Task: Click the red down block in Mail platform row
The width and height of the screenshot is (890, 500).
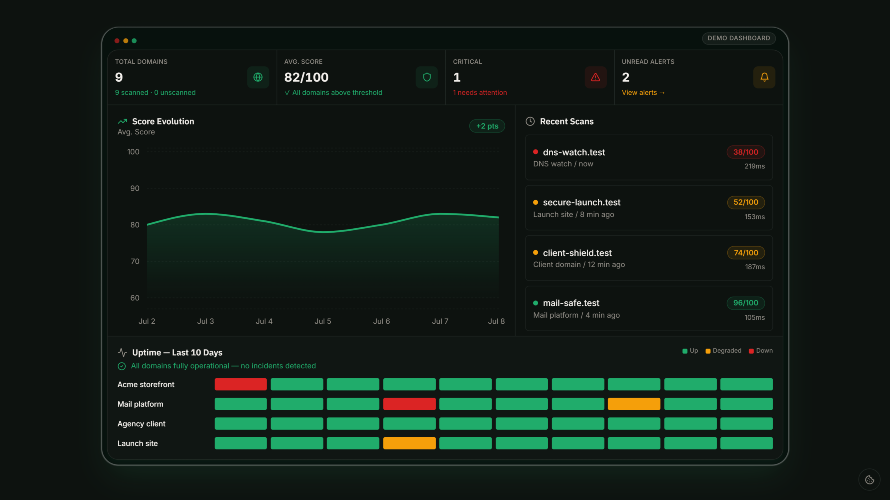Action: coord(409,404)
